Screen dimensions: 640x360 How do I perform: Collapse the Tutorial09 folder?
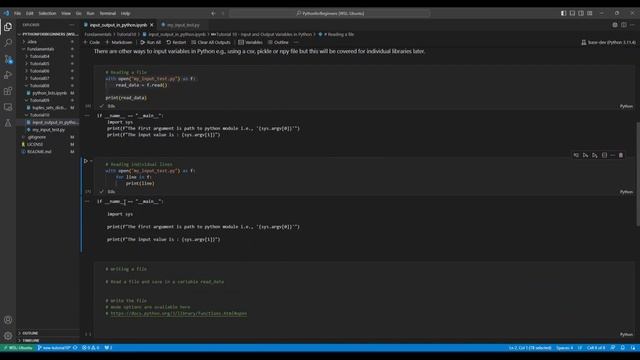(x=40, y=100)
